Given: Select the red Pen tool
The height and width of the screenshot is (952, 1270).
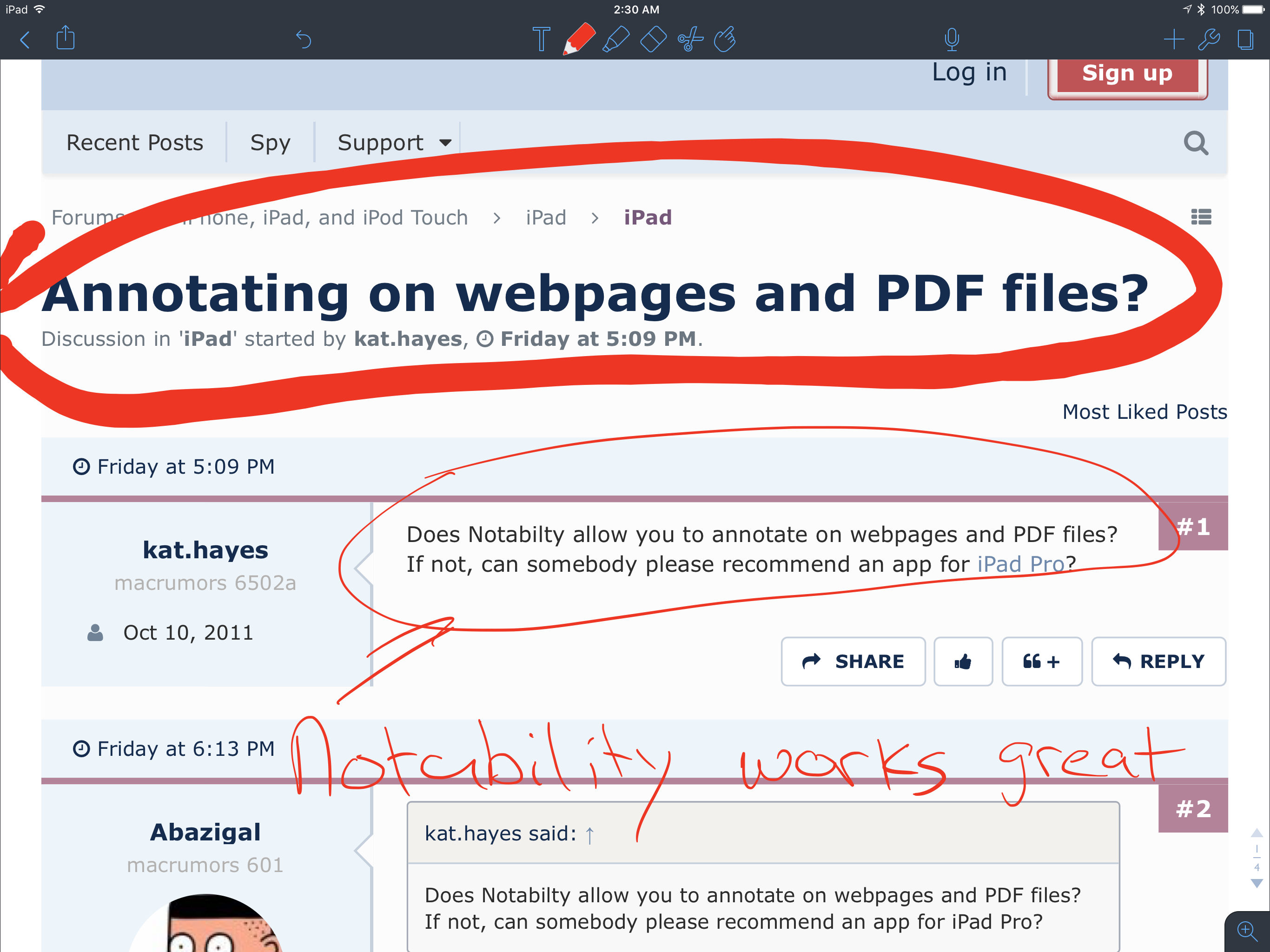Looking at the screenshot, I should coord(579,39).
